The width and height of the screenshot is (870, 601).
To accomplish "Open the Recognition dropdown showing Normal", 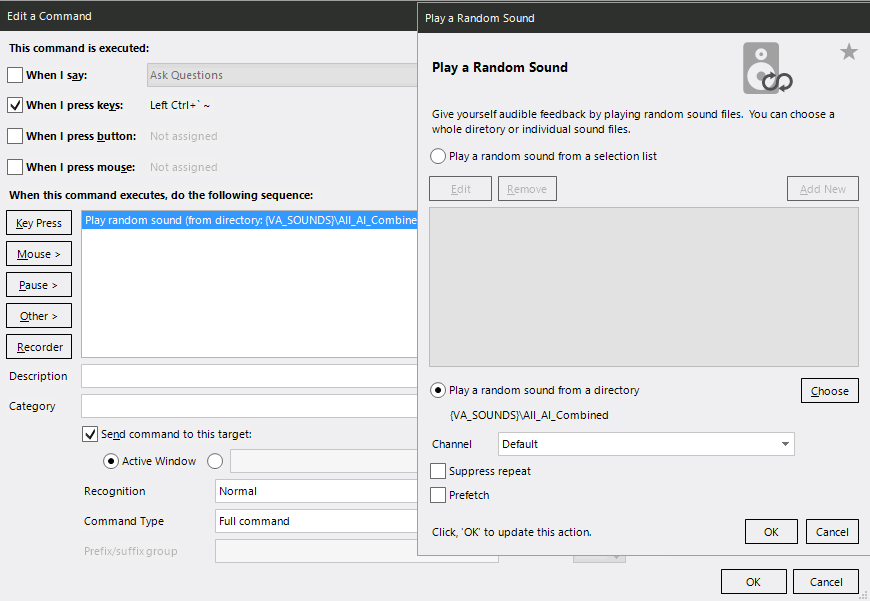I will click(x=316, y=491).
